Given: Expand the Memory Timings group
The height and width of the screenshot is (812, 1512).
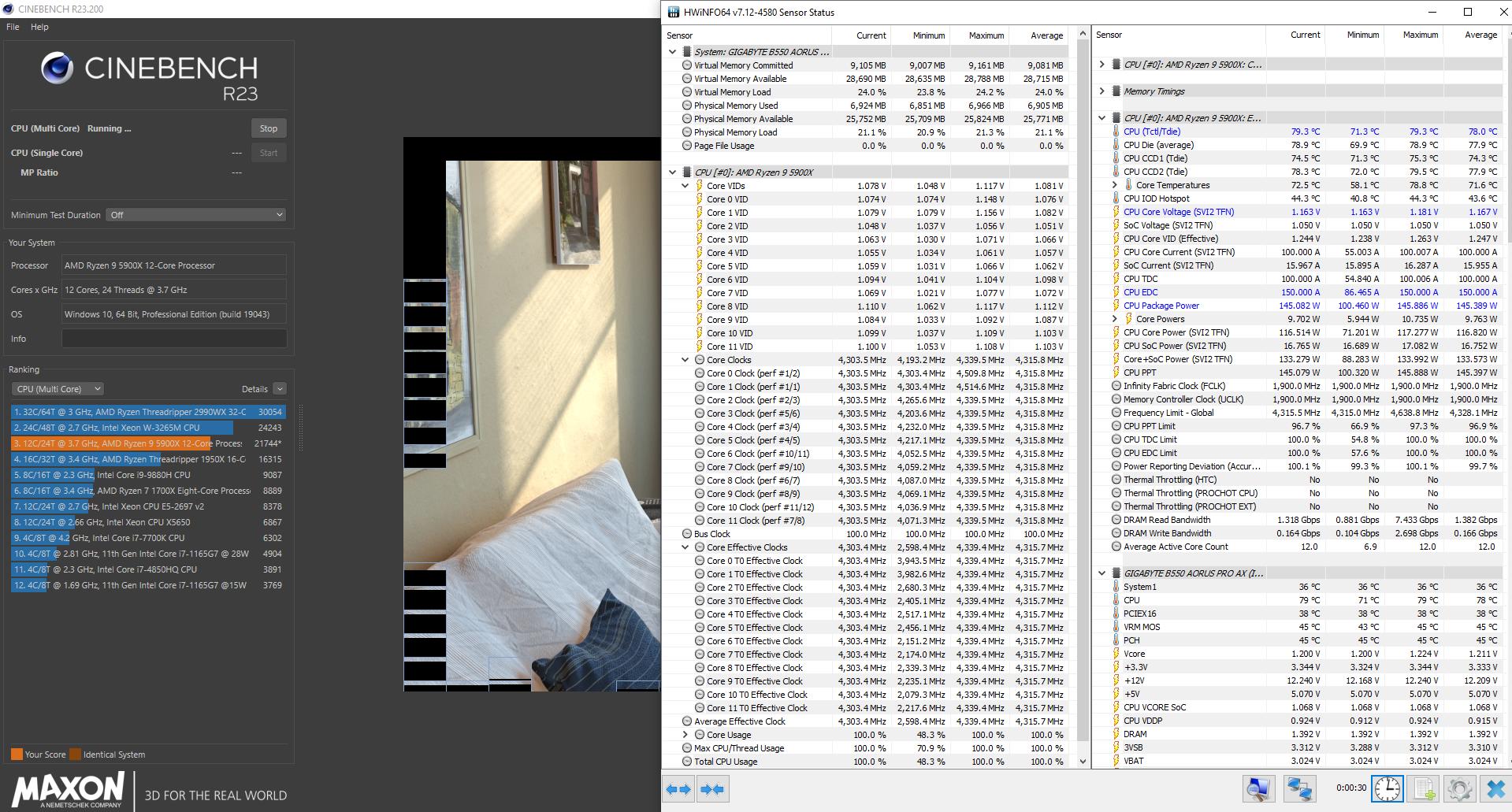Looking at the screenshot, I should [x=1101, y=91].
